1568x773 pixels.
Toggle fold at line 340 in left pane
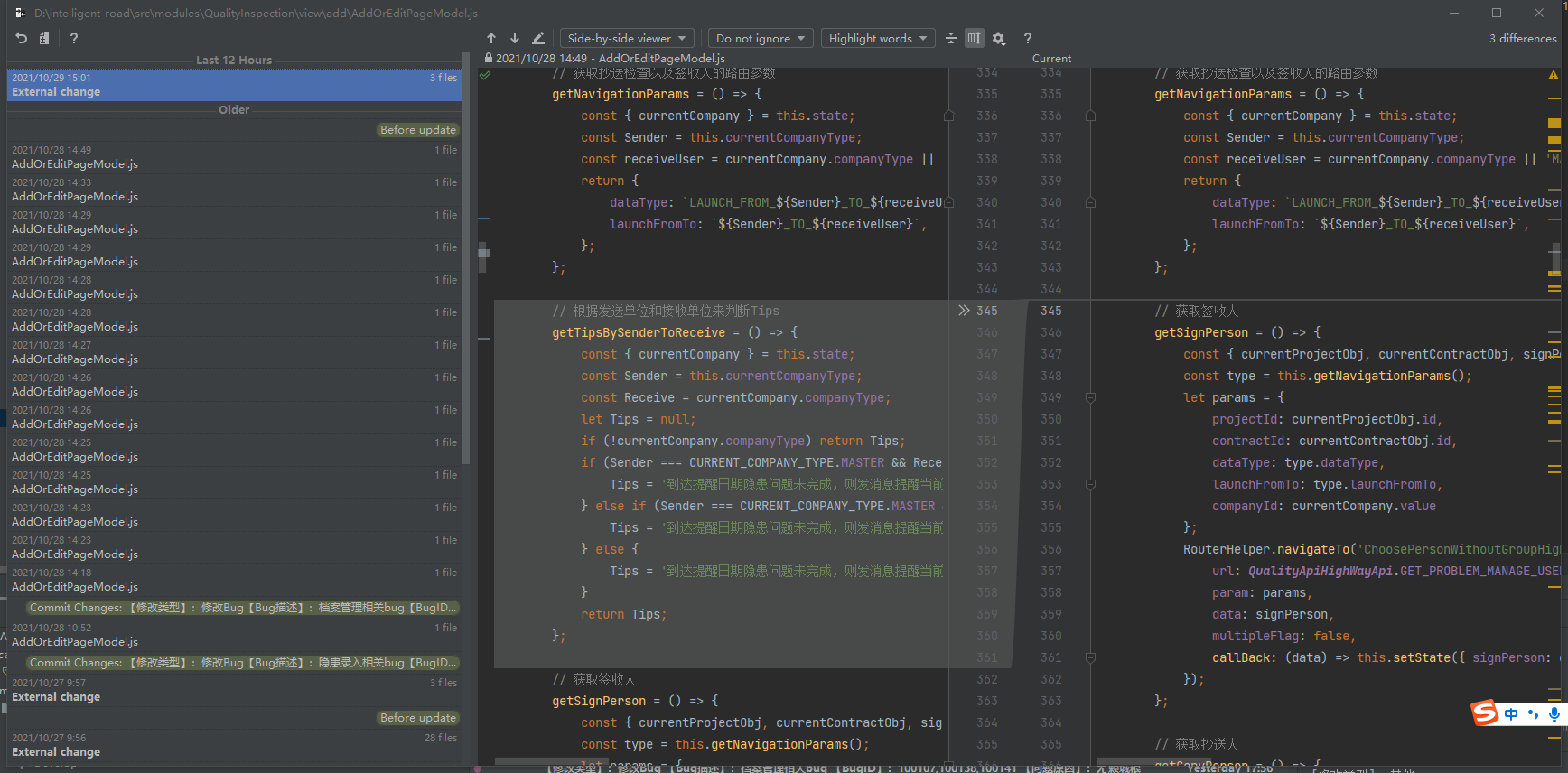[948, 202]
